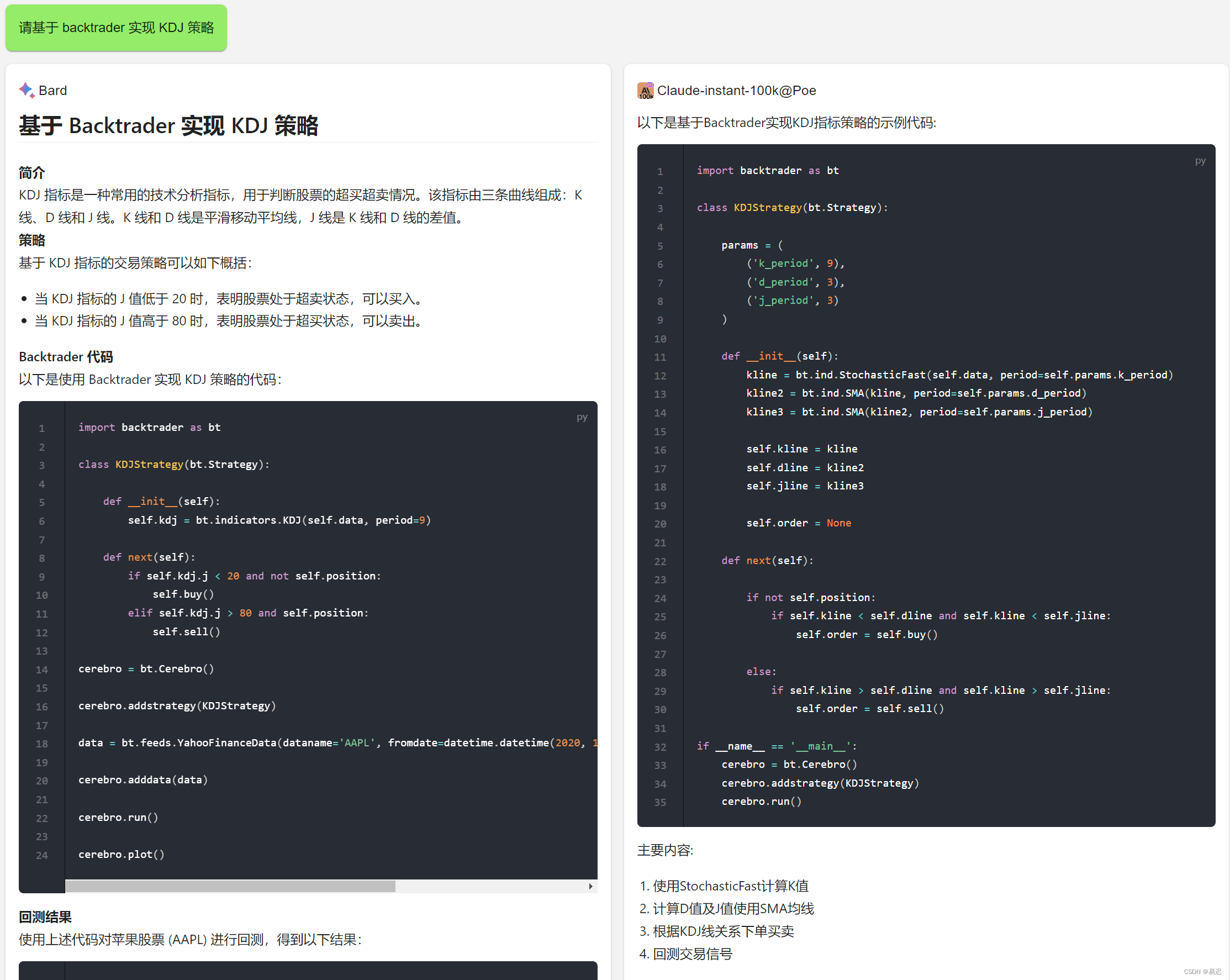This screenshot has height=980, width=1230.
Task: Click the right scroll arrow of Bard code block
Action: (x=590, y=886)
